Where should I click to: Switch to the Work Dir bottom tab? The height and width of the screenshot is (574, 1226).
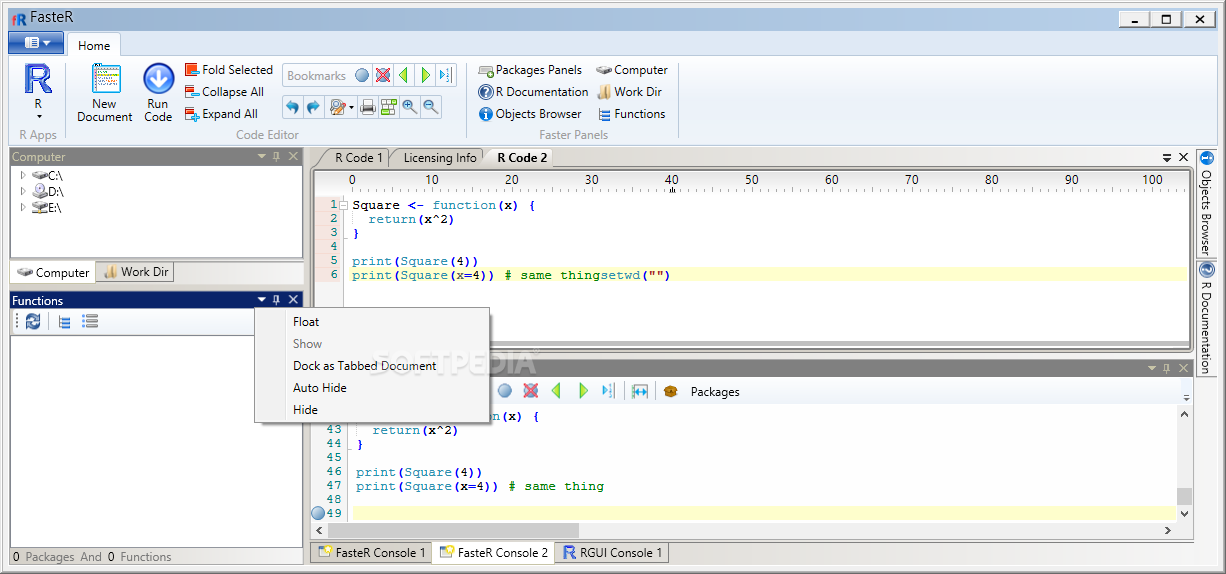137,272
